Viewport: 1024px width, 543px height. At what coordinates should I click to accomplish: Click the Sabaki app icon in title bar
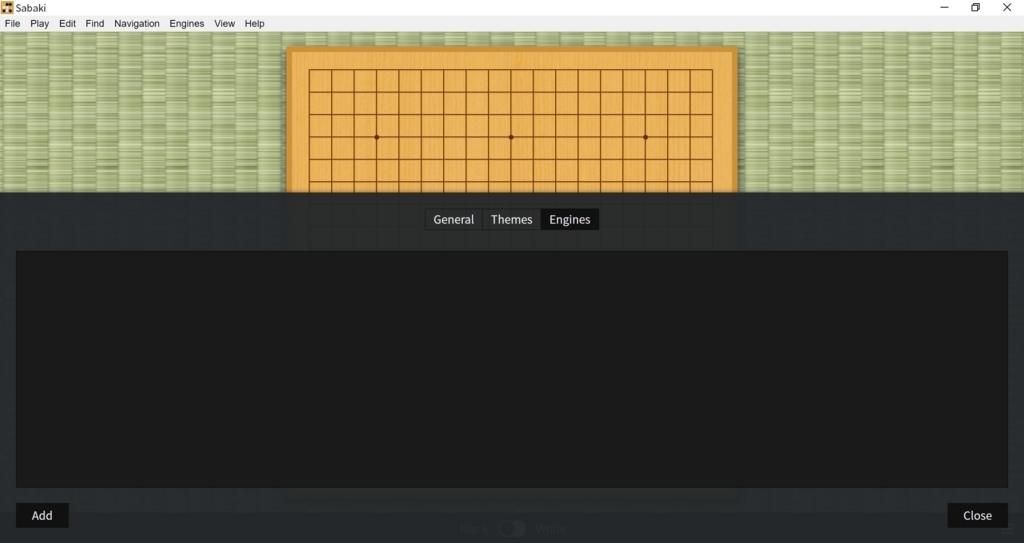coord(7,8)
